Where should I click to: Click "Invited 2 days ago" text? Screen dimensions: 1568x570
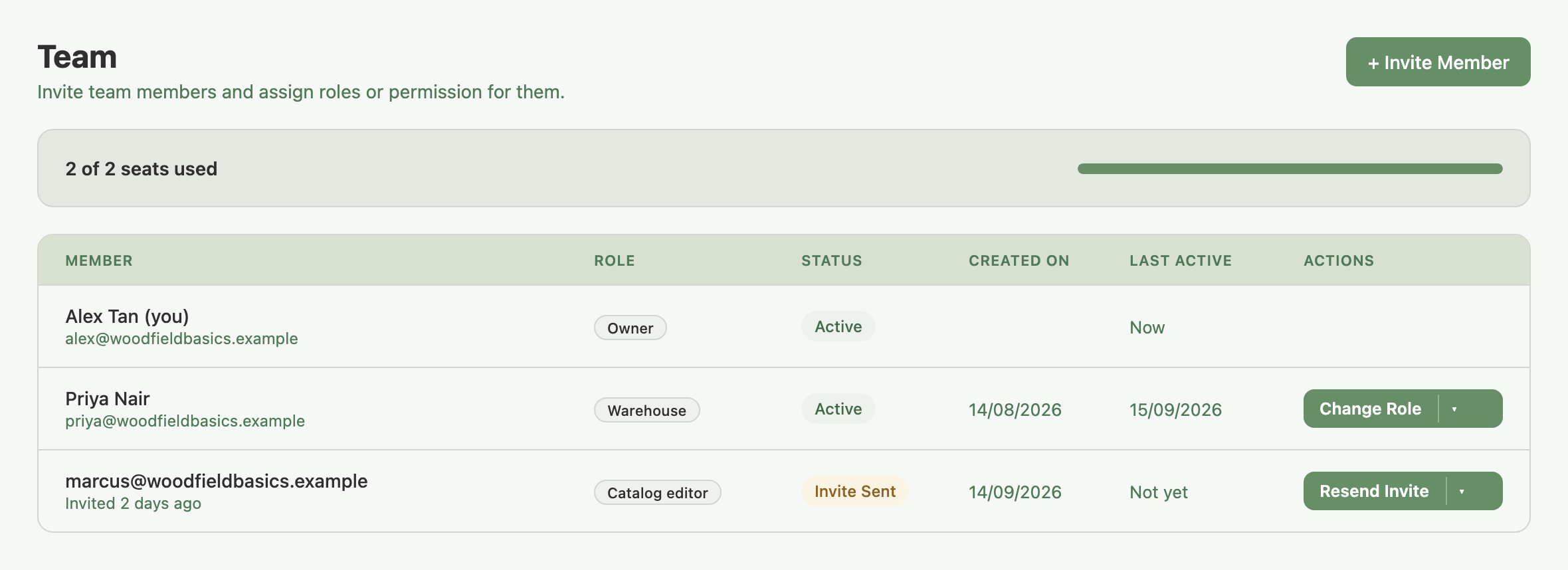pyautogui.click(x=133, y=504)
